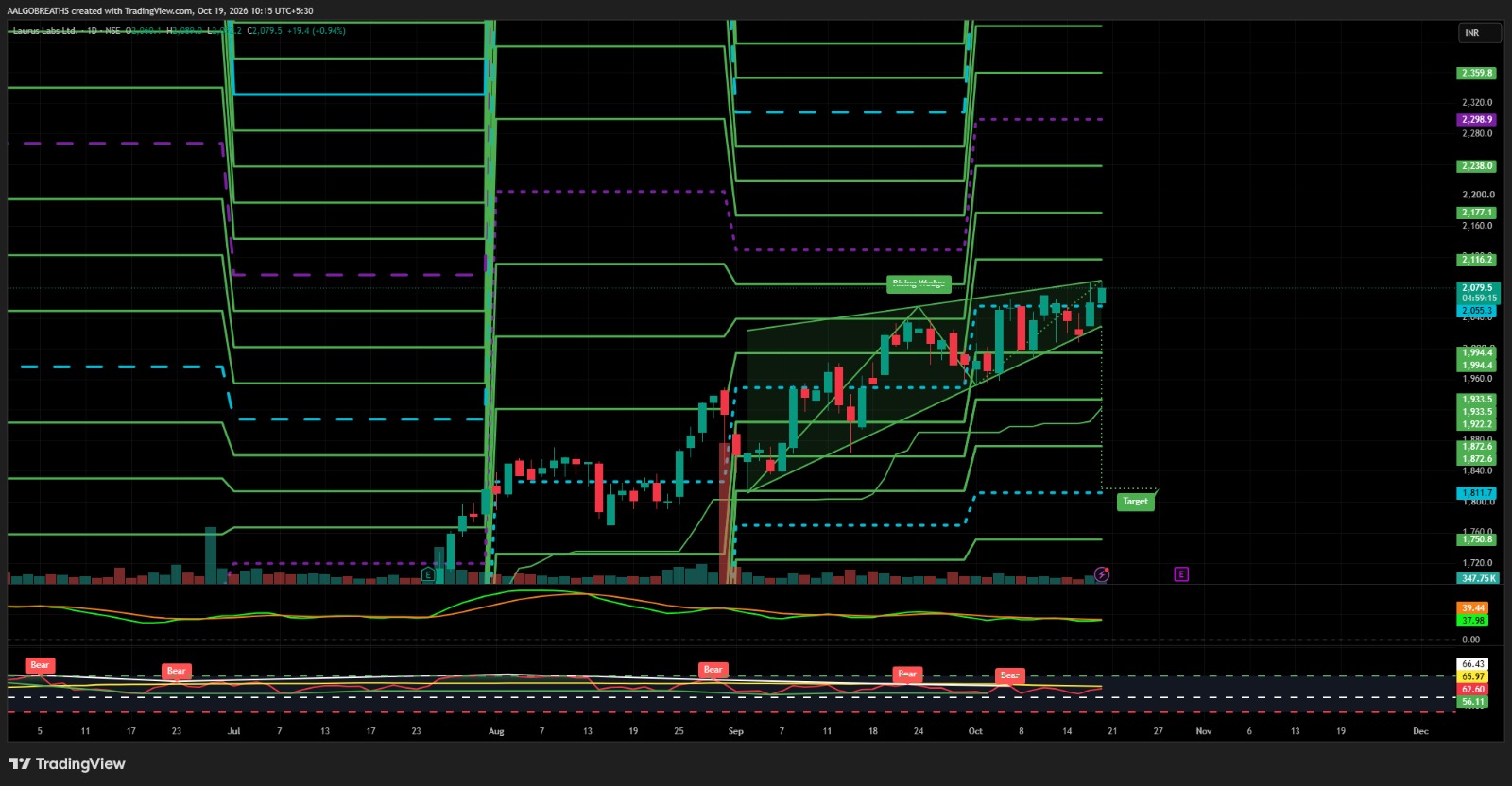Click the 2,116.2 green price label
This screenshot has height=786, width=1512.
click(x=1477, y=260)
